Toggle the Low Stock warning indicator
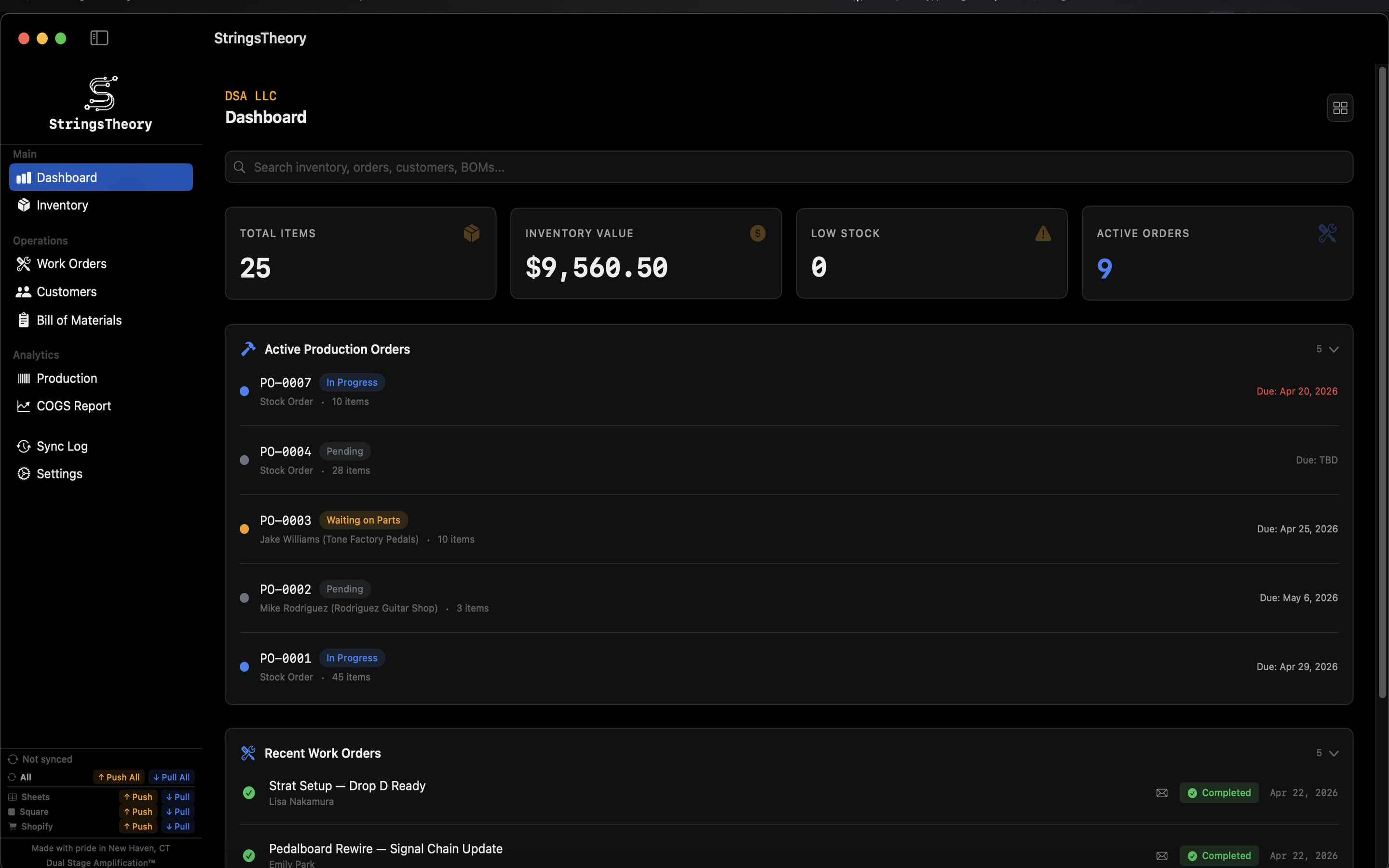The image size is (1389, 868). (1042, 233)
